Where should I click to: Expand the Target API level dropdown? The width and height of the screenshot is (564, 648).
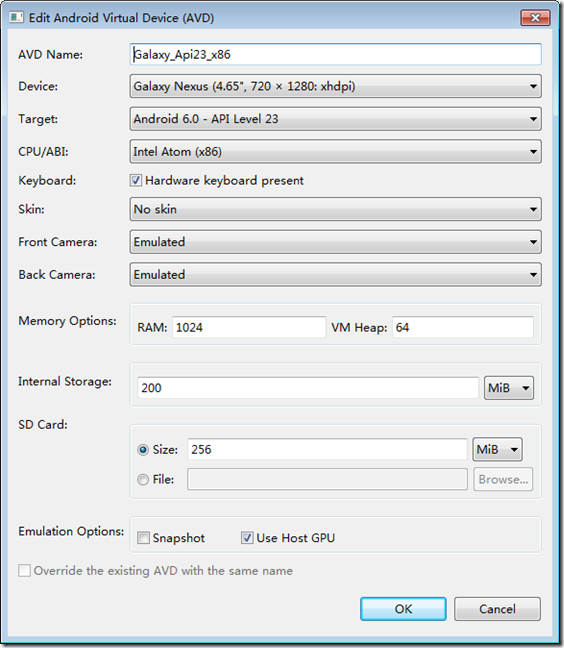point(336,119)
